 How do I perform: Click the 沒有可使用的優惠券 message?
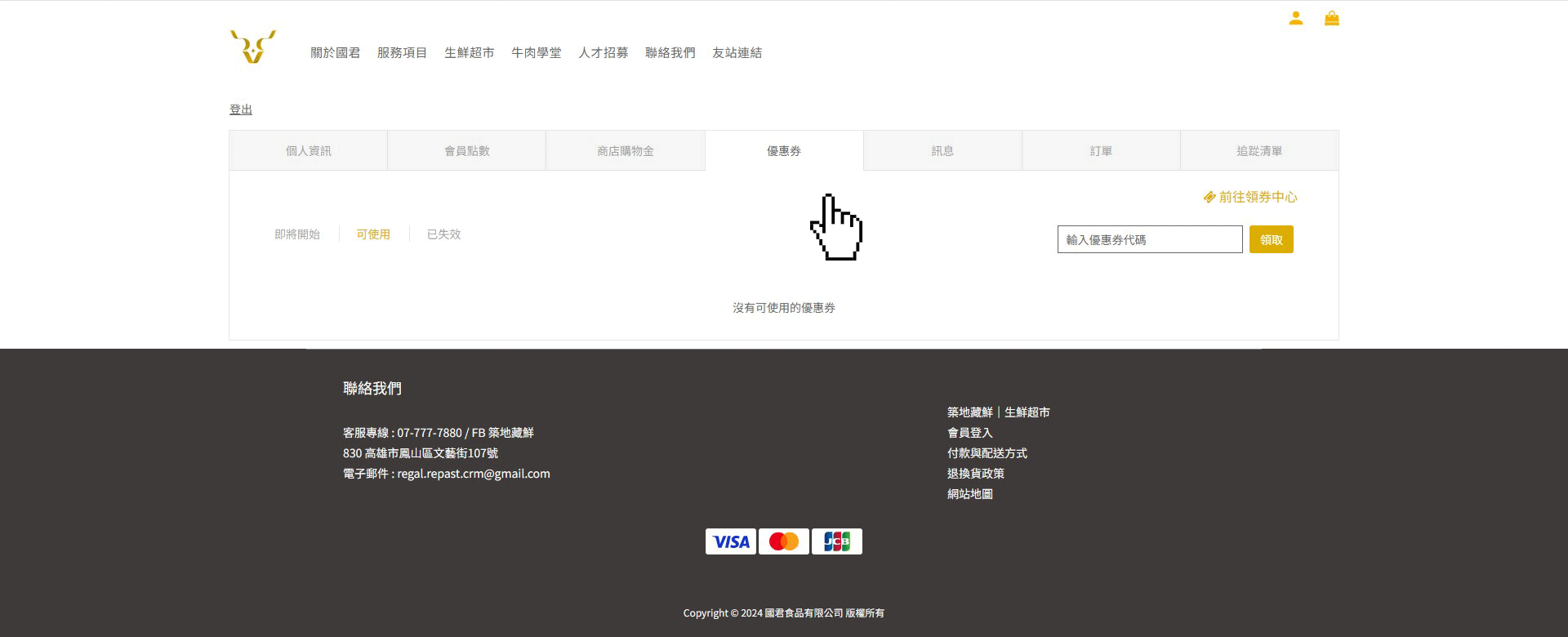[784, 308]
